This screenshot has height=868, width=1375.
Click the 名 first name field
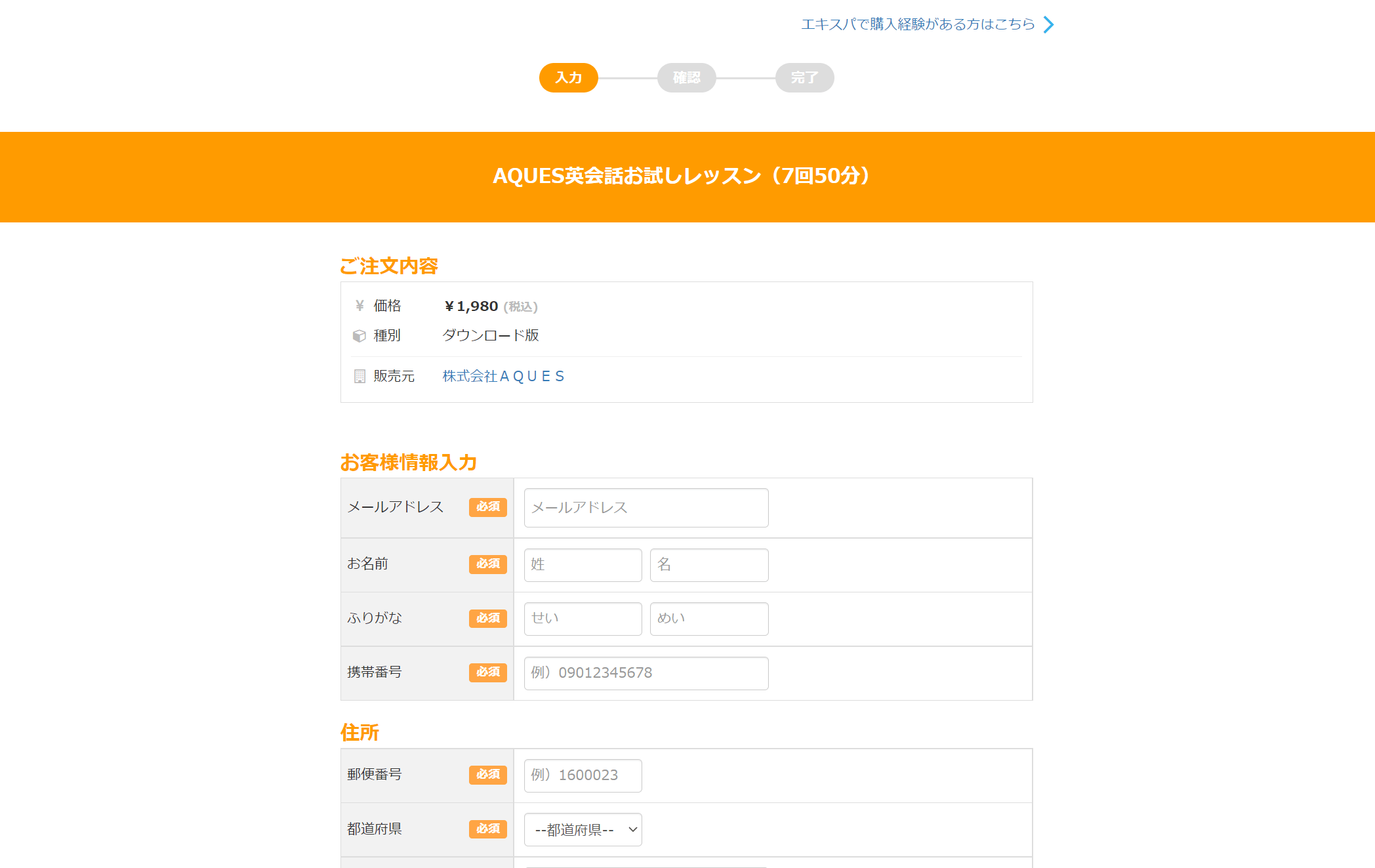(708, 565)
